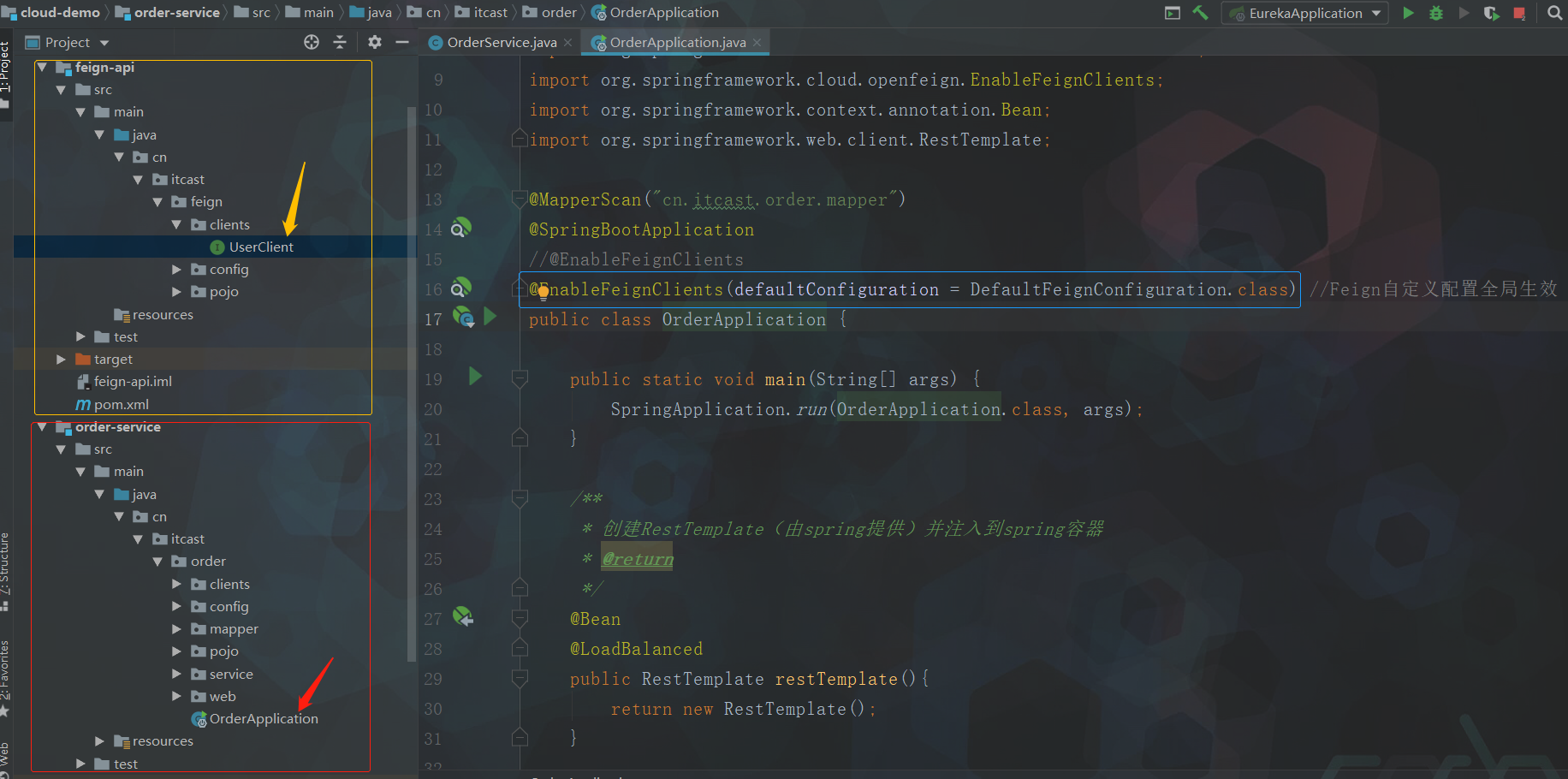Click the project tree vertical scrollbar
The width and height of the screenshot is (1568, 779).
point(412,384)
